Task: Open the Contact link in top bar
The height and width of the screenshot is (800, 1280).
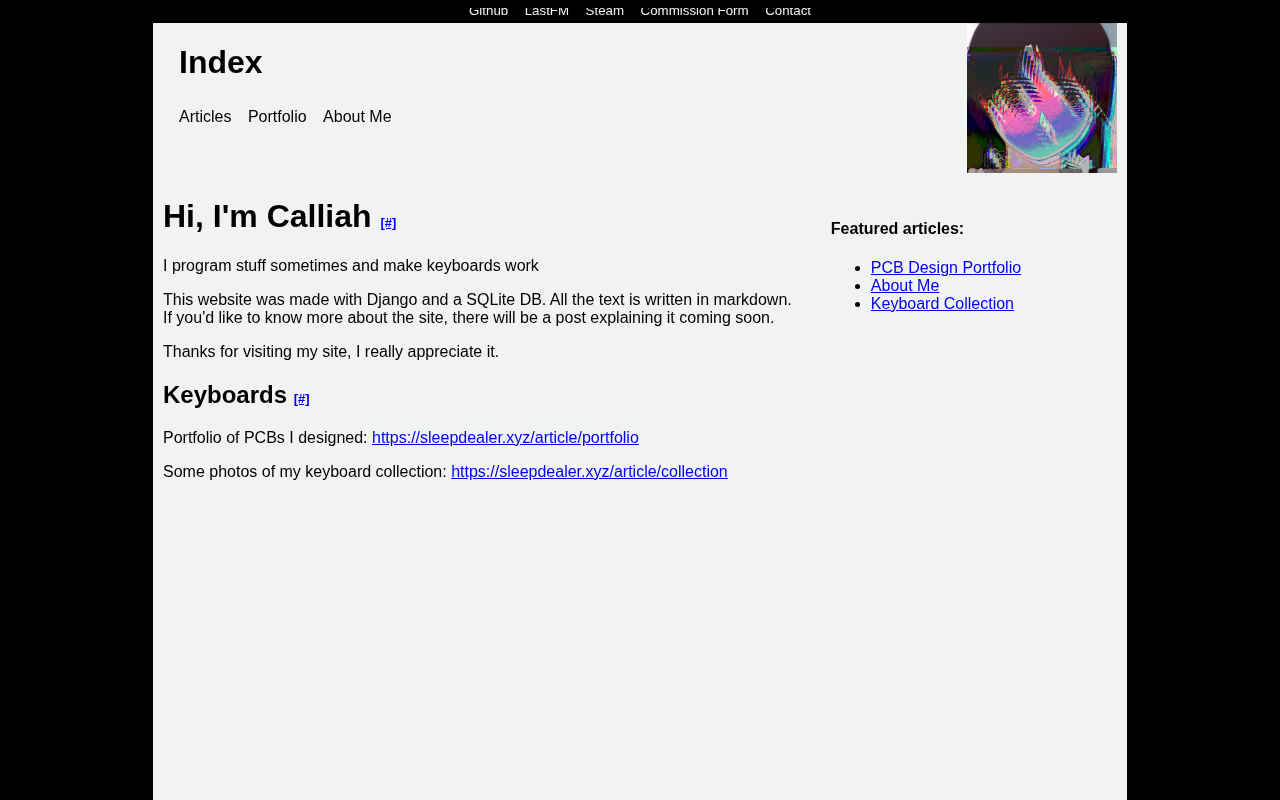Action: tap(788, 10)
